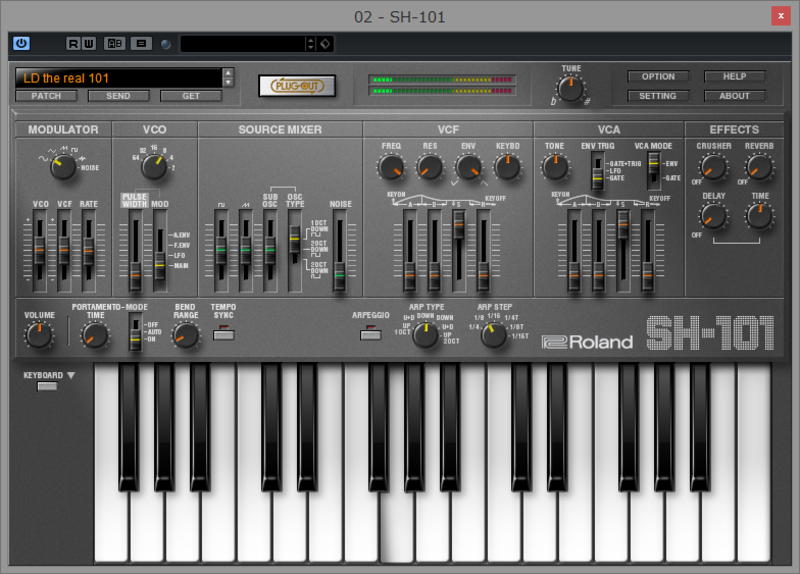Click the GET button
Image resolution: width=800 pixels, height=574 pixels.
[x=191, y=96]
